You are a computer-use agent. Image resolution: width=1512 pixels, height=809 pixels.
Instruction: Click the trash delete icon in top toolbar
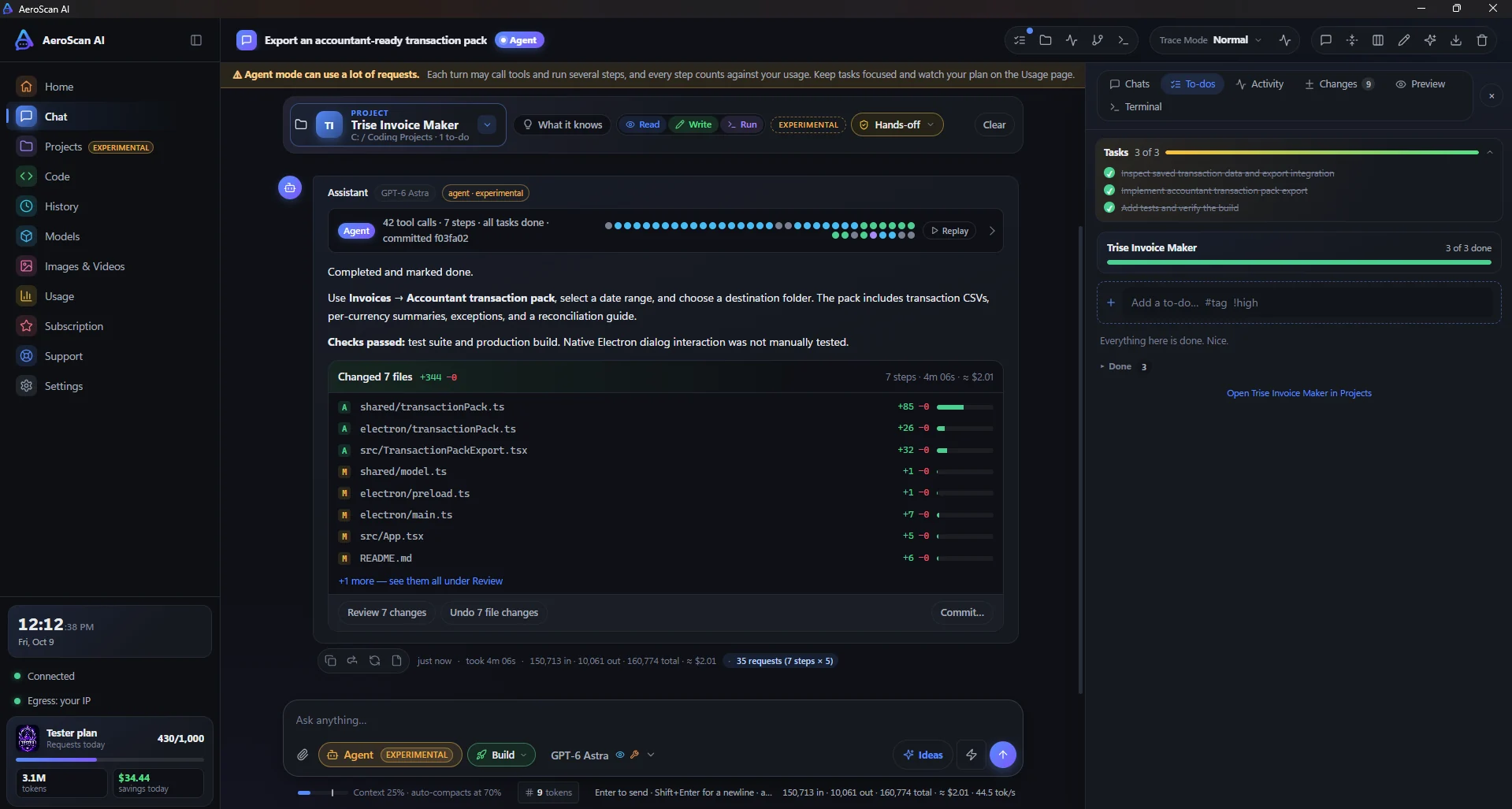tap(1482, 40)
